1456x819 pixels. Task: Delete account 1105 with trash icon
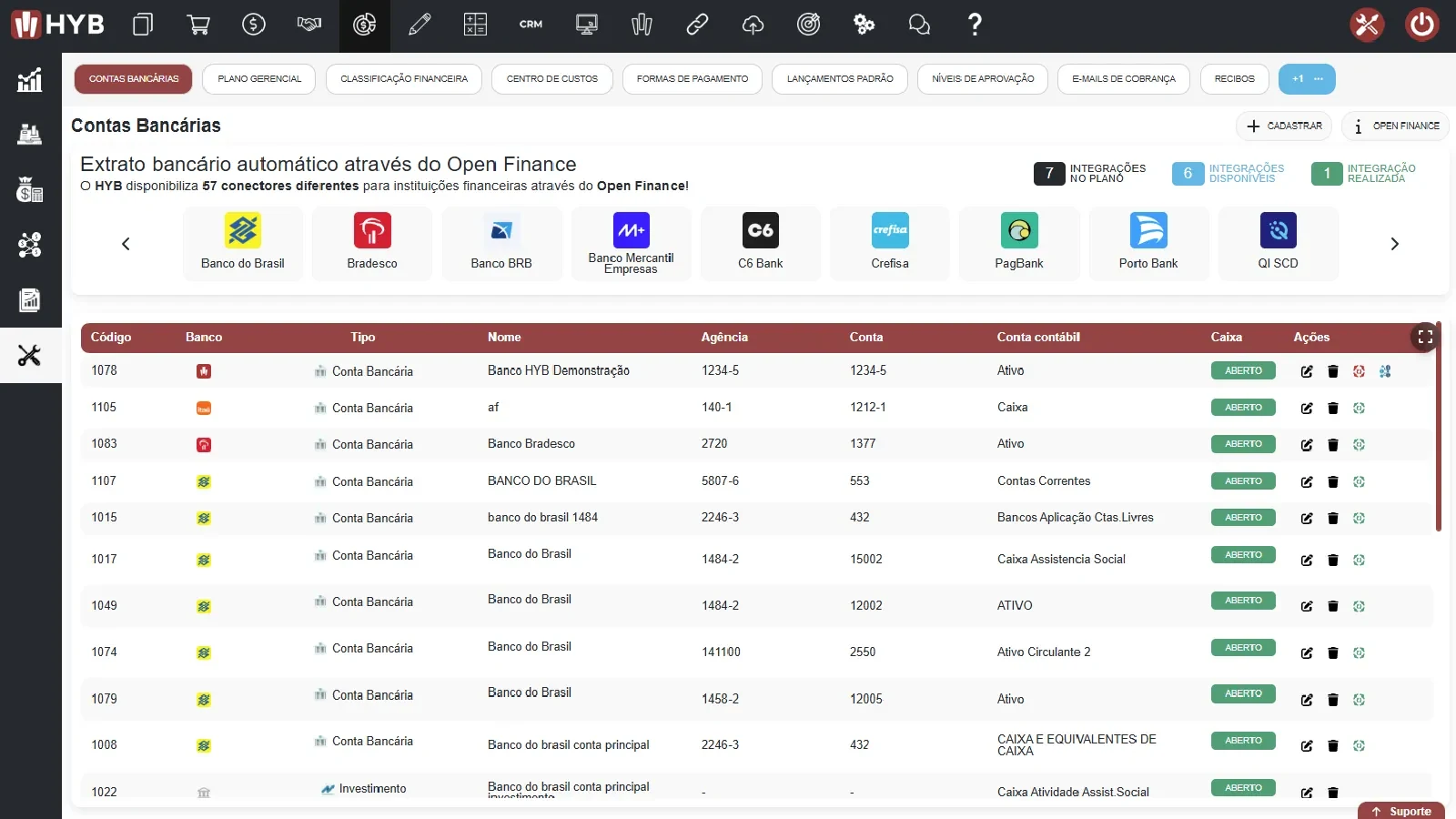(1333, 408)
